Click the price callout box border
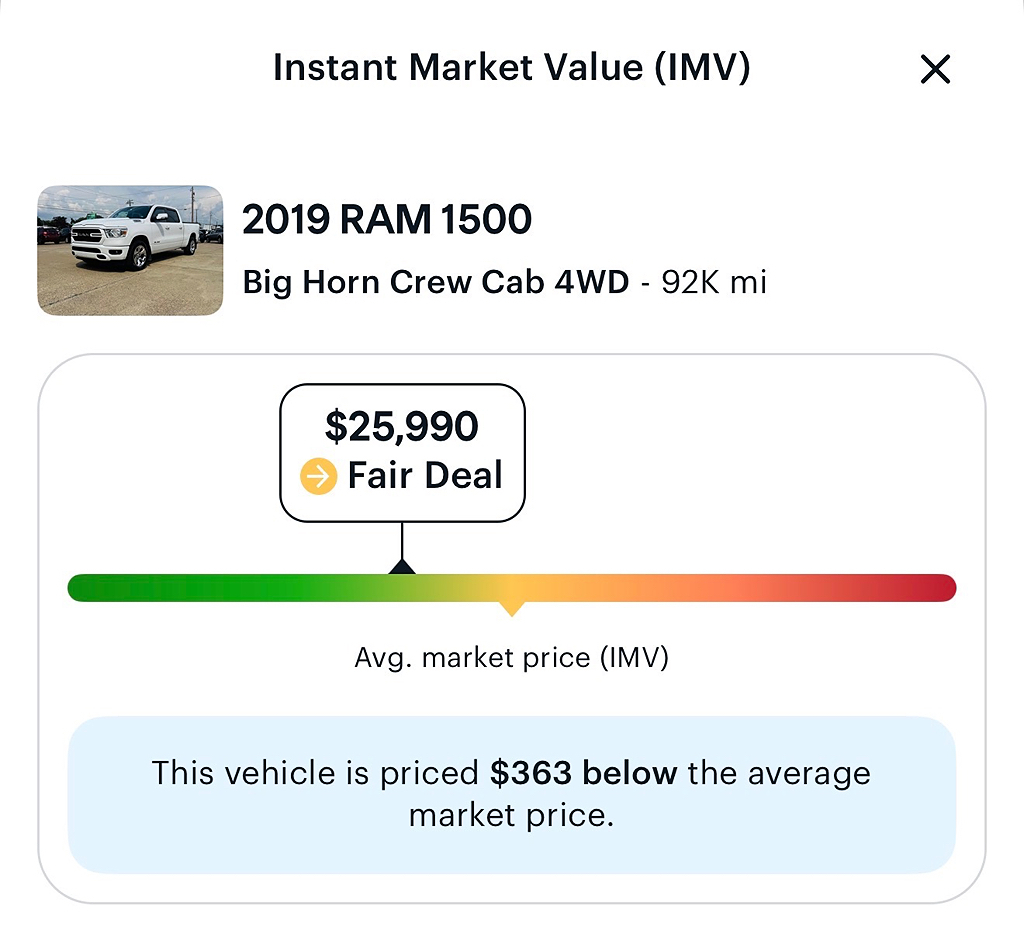This screenshot has width=1024, height=944. pyautogui.click(x=402, y=385)
